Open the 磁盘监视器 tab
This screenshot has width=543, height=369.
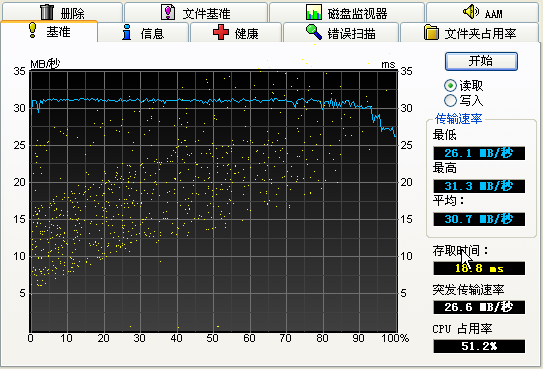pyautogui.click(x=347, y=12)
